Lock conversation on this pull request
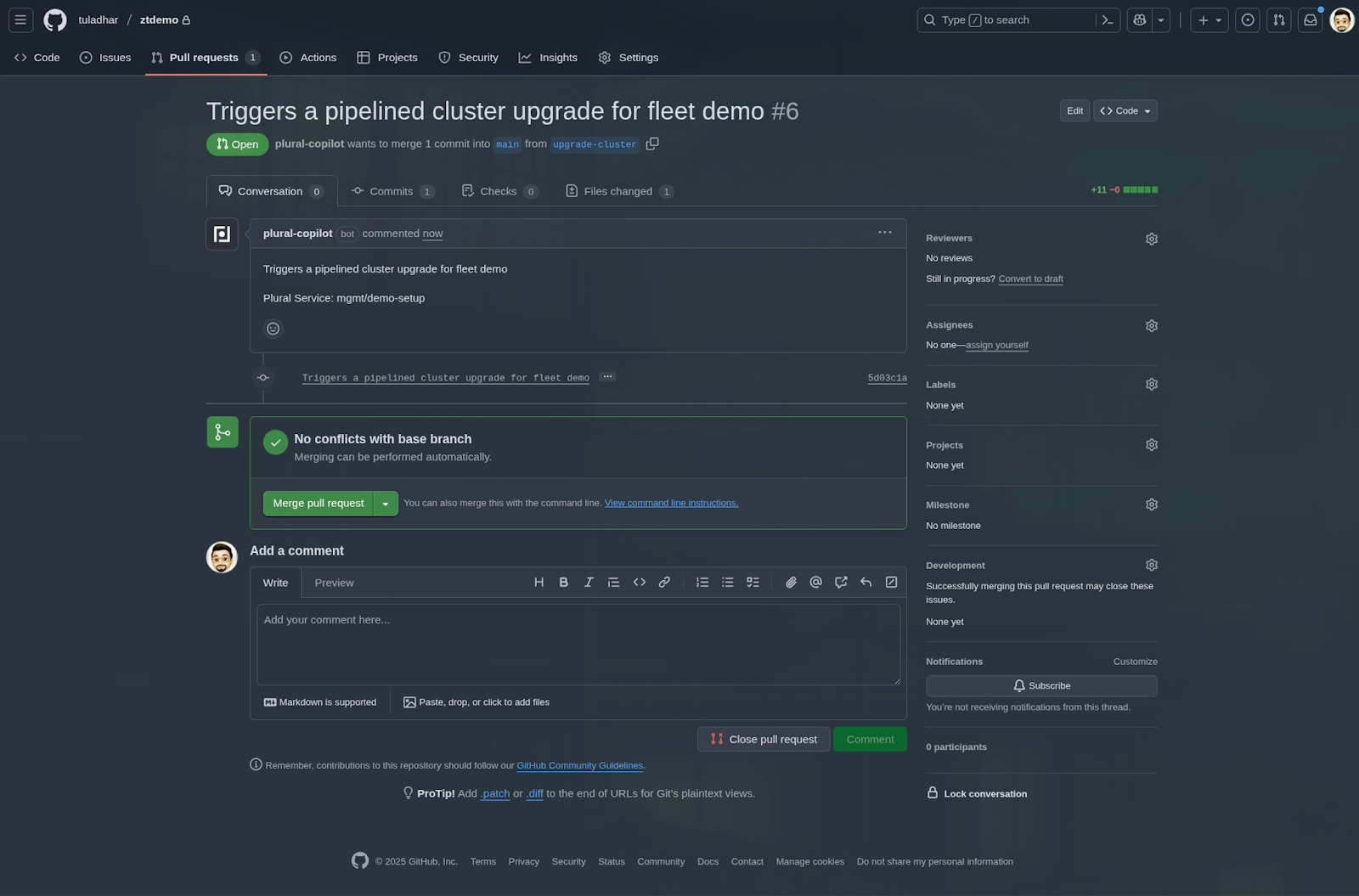The width and height of the screenshot is (1359, 896). click(984, 793)
